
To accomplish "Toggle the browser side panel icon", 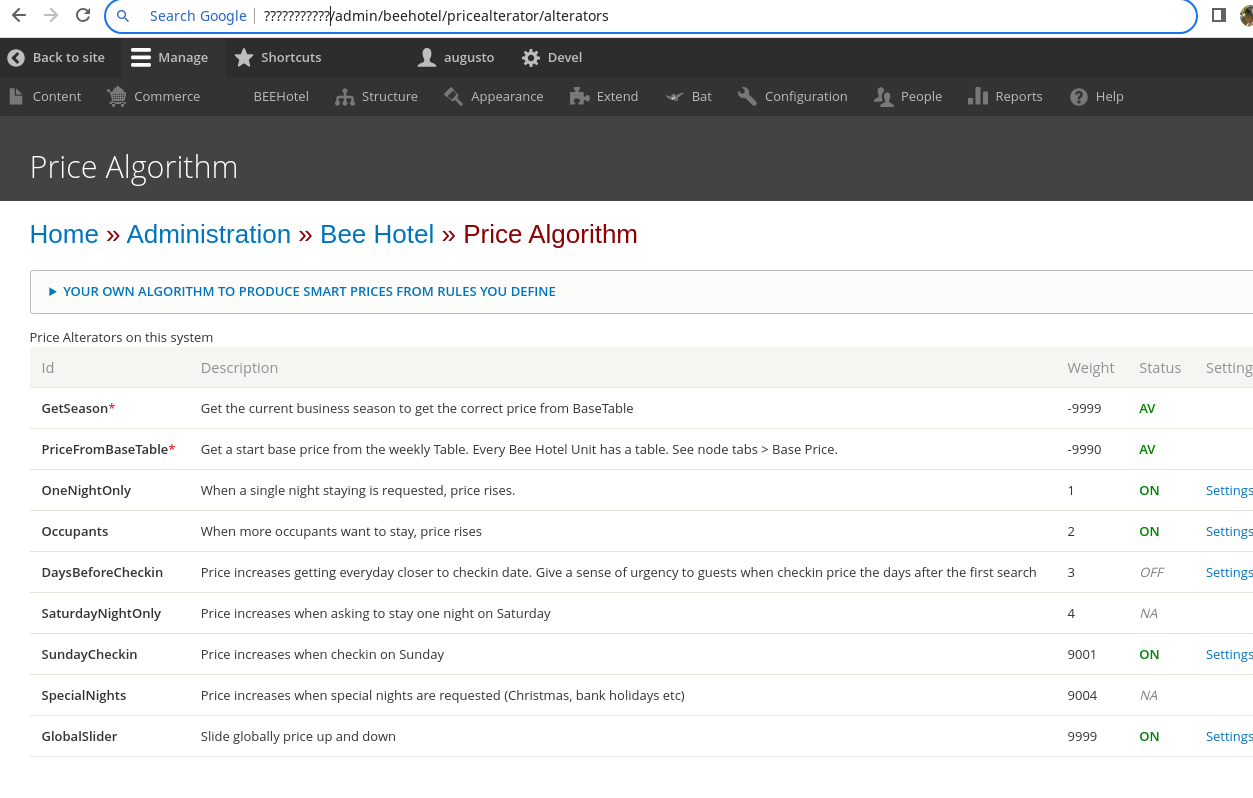I will [x=1219, y=15].
